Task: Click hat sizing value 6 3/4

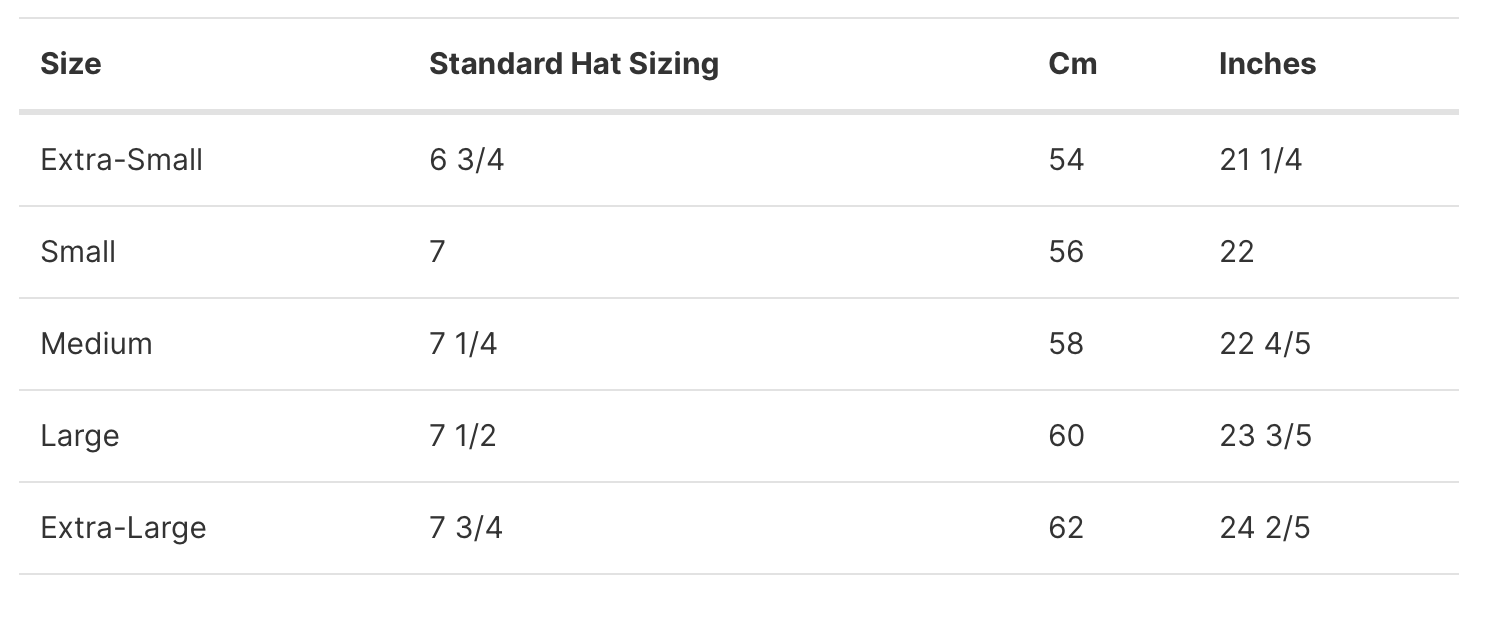Action: tap(467, 160)
